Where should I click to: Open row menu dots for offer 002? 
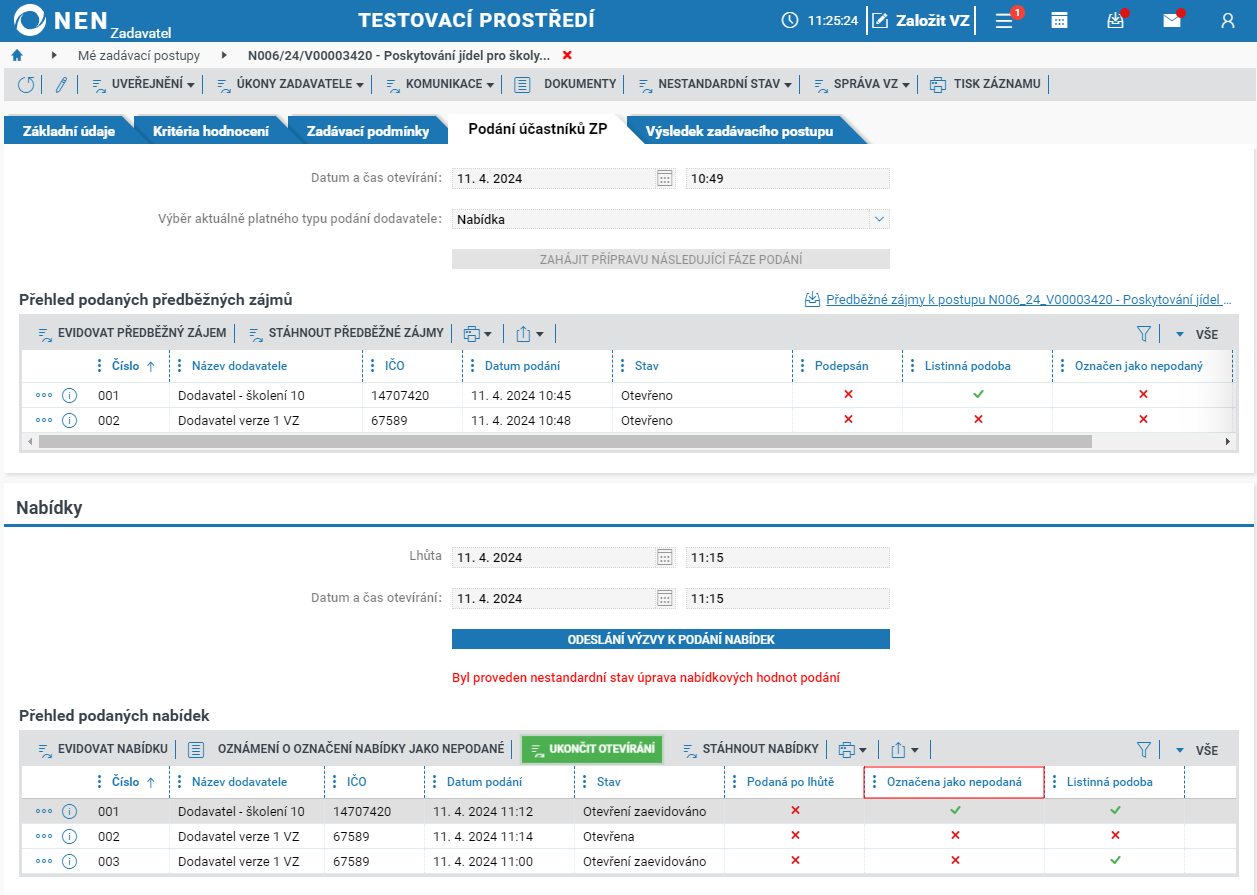click(x=43, y=836)
